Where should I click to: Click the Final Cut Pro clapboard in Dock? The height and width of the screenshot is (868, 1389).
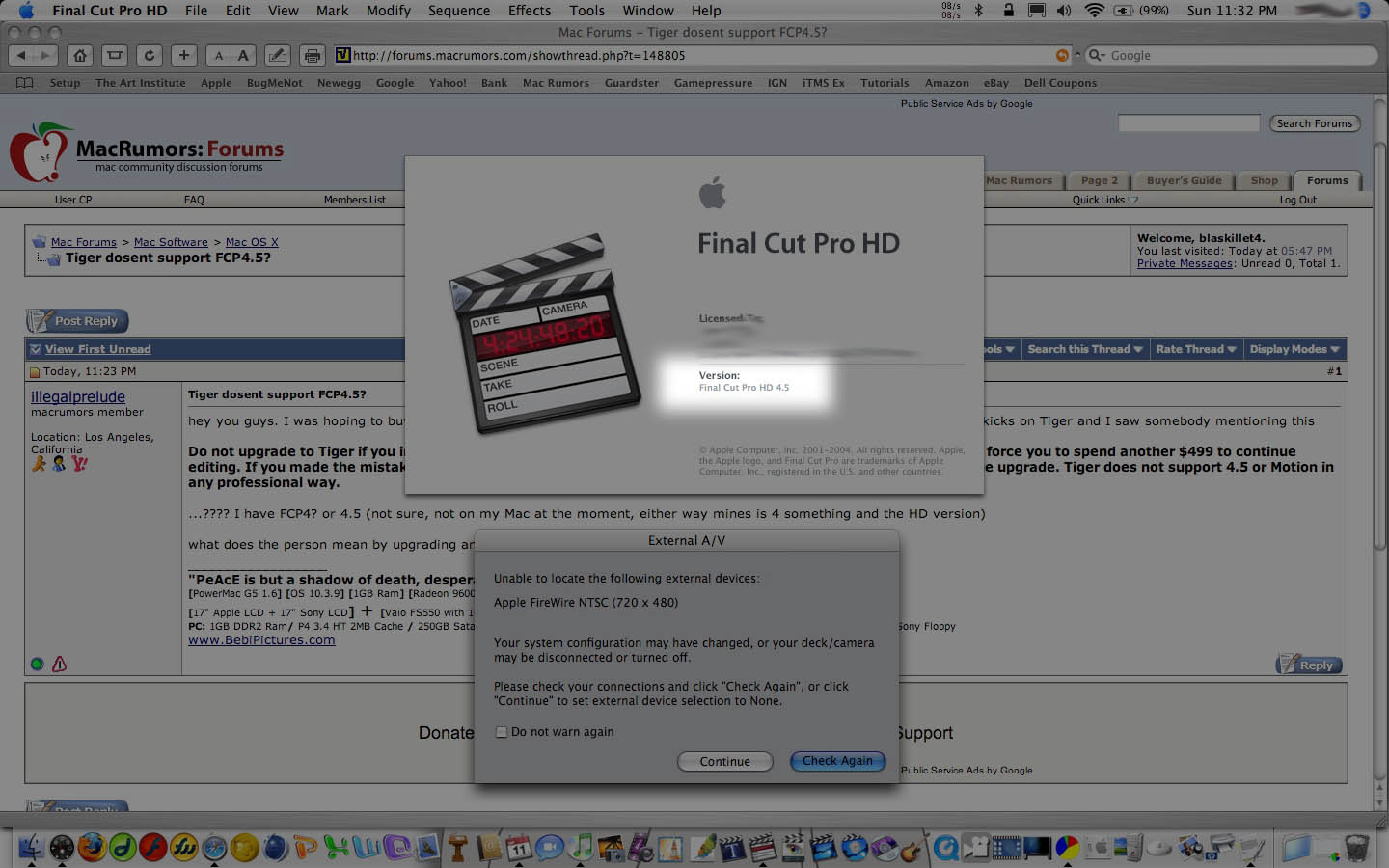[x=762, y=847]
